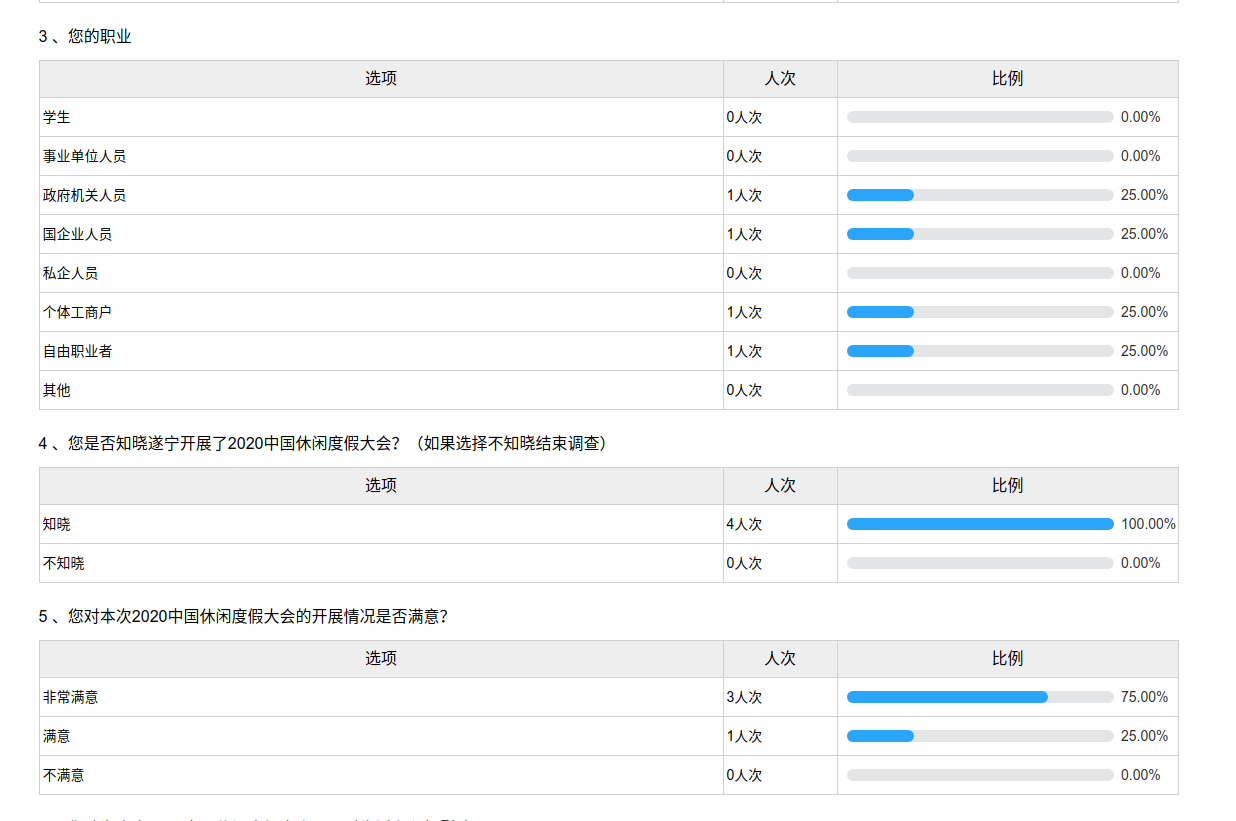Click the 100.00% progress bar for 知晓
The image size is (1236, 821).
click(x=979, y=524)
